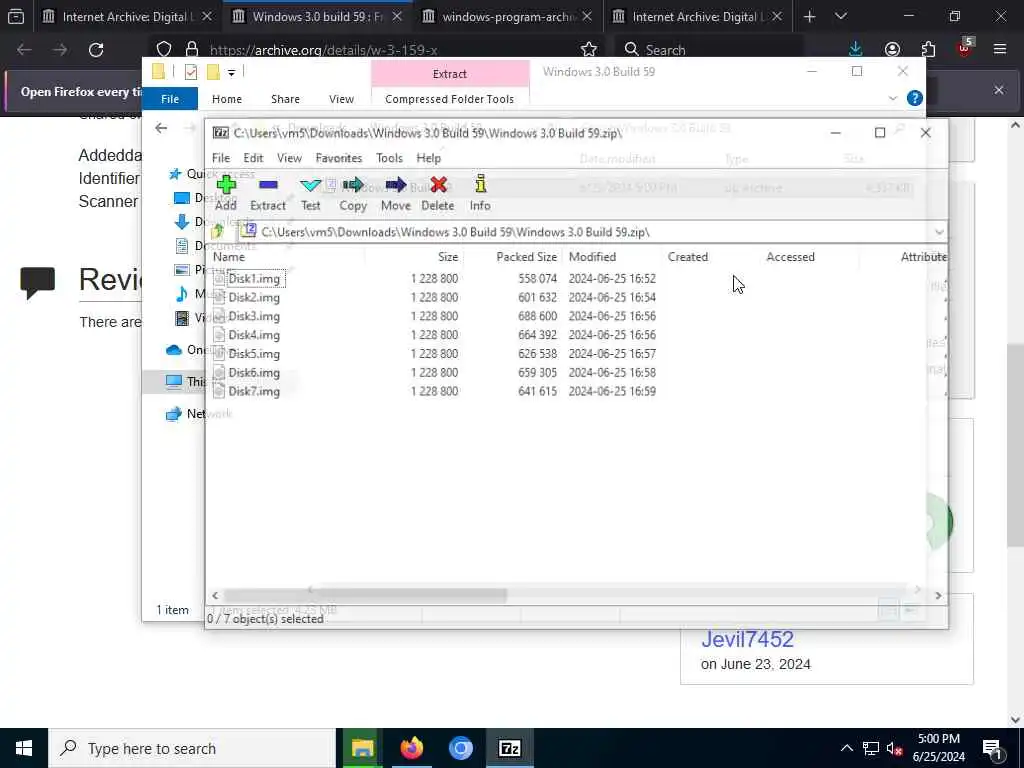Click the Extract toolbar icon in 7-Zip

[x=268, y=185]
